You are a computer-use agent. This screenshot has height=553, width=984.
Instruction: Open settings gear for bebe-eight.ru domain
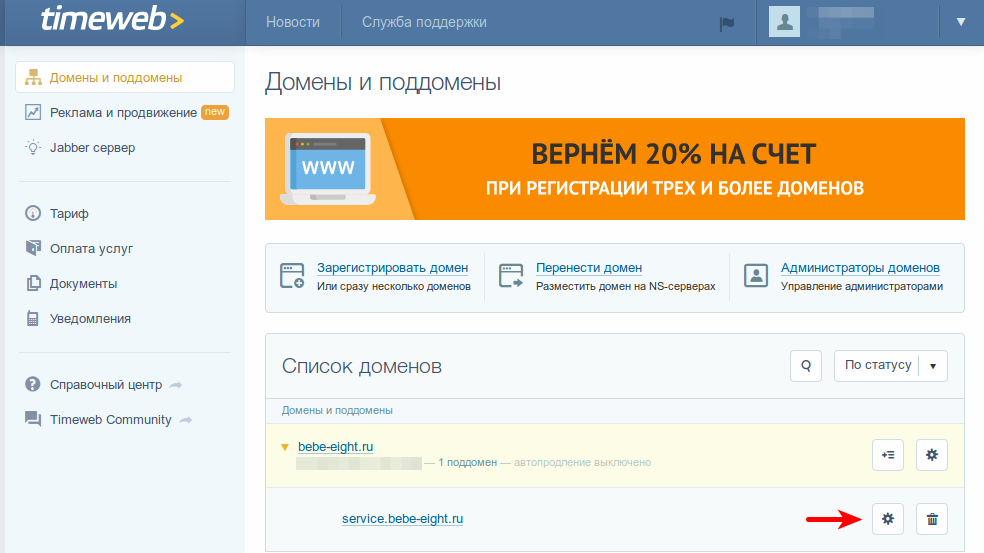[x=932, y=454]
